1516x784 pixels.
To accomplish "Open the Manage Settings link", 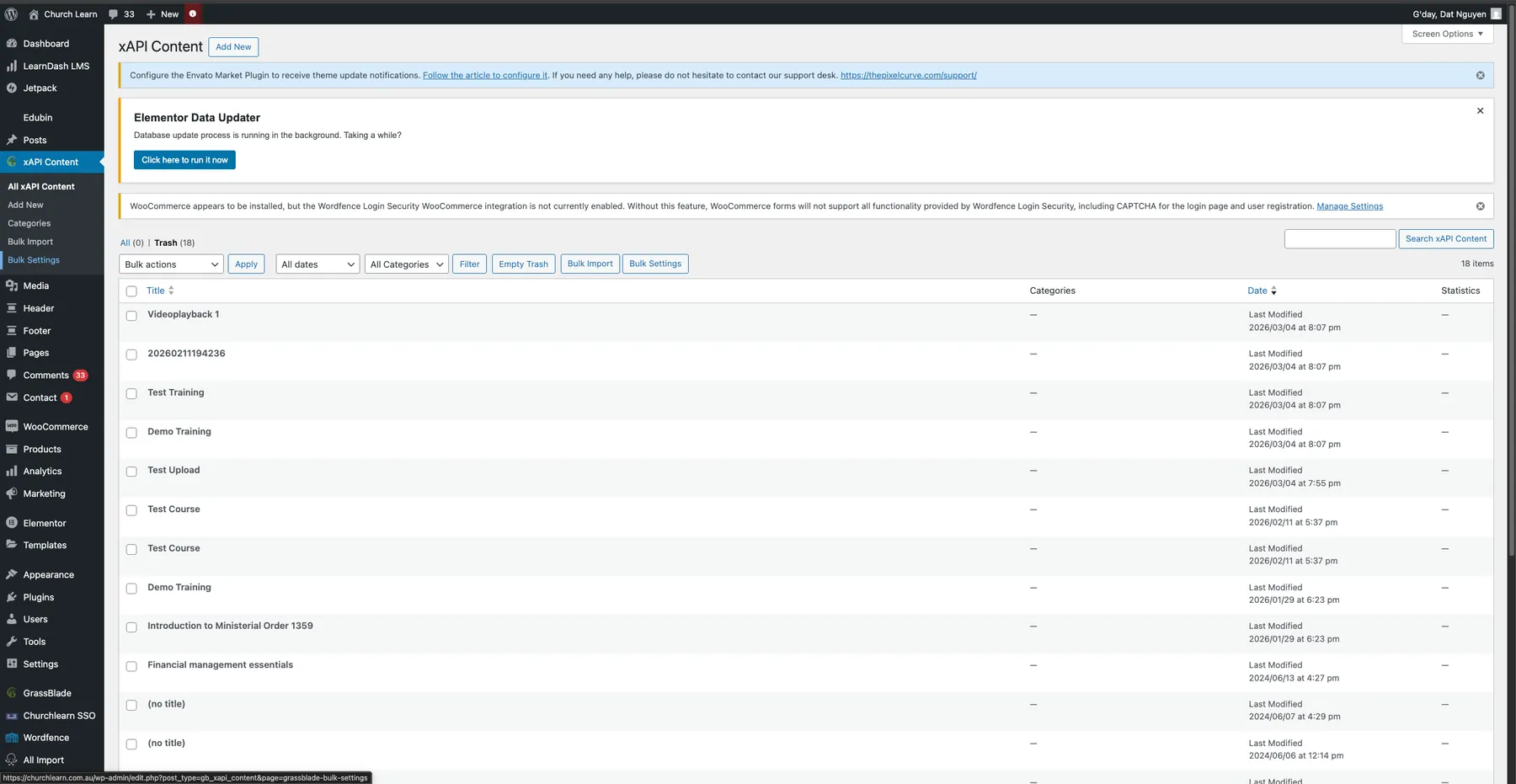I will (x=1349, y=206).
